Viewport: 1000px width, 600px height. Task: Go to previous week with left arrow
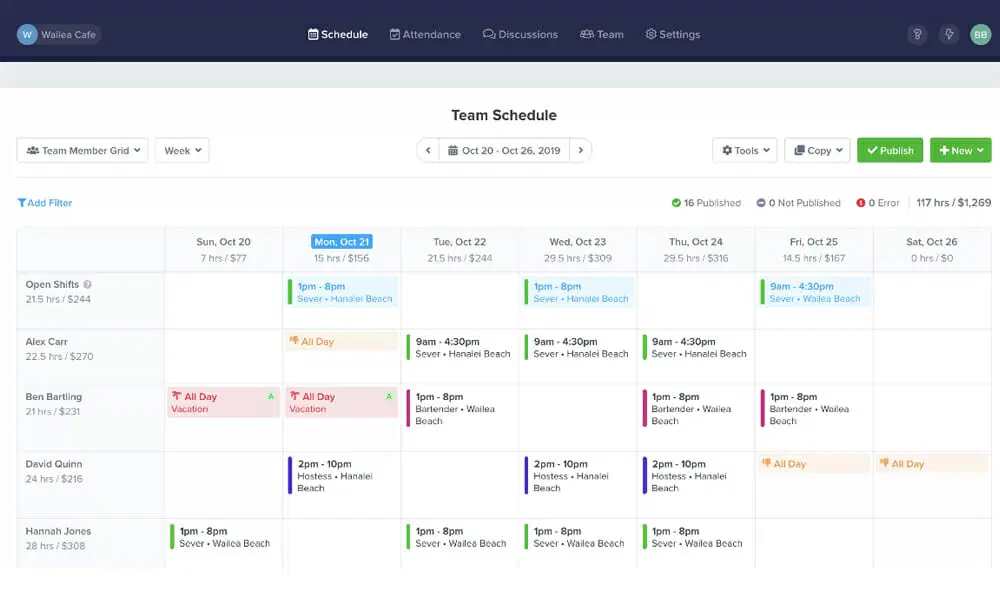click(x=428, y=150)
